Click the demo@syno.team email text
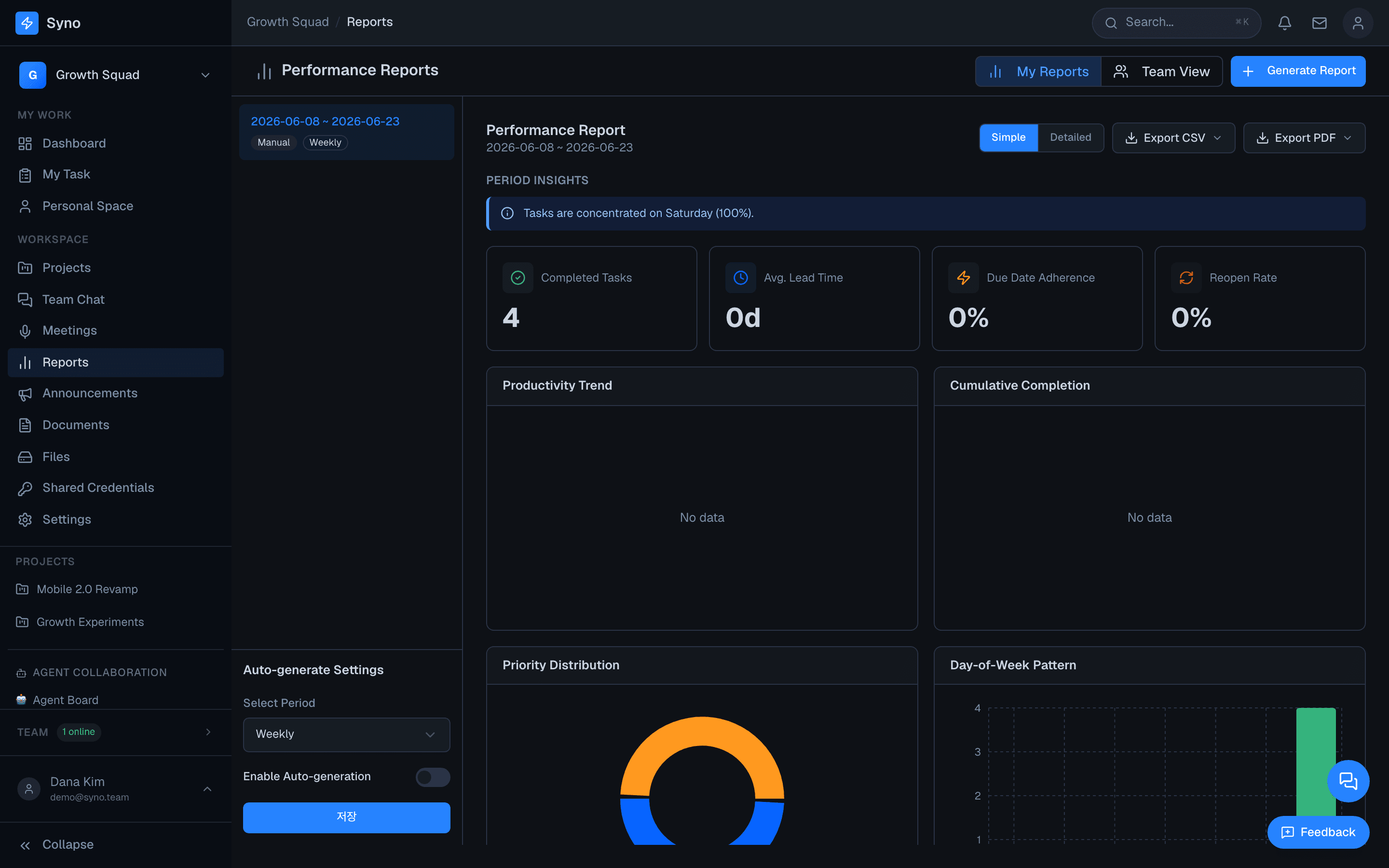Image resolution: width=1389 pixels, height=868 pixels. tap(90, 798)
